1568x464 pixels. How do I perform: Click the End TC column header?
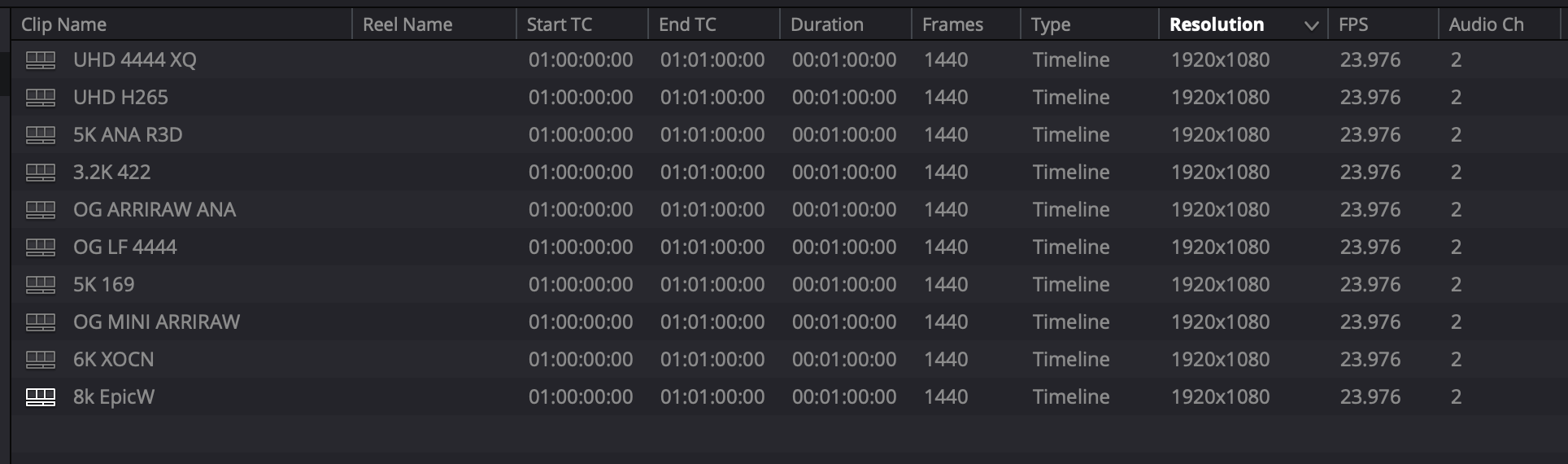coord(687,24)
